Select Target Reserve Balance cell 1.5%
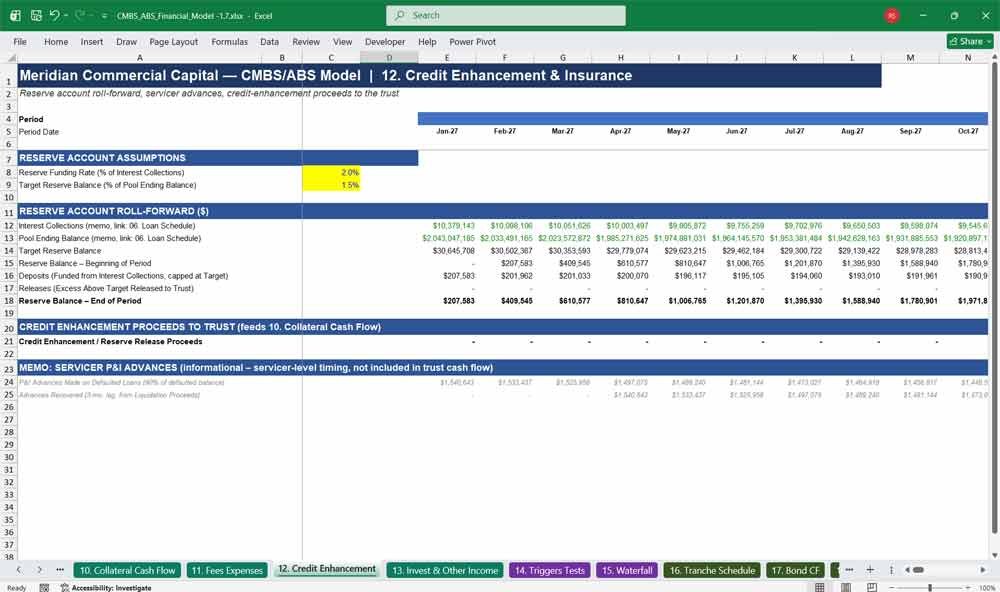 [x=331, y=185]
